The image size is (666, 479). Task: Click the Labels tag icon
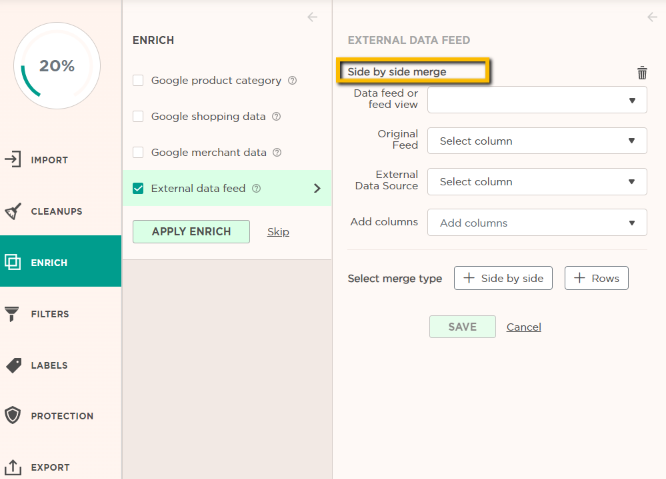point(13,365)
